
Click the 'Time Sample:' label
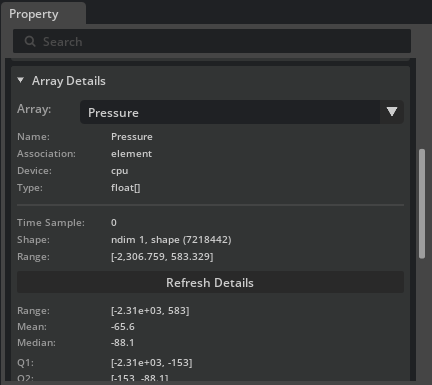51,223
